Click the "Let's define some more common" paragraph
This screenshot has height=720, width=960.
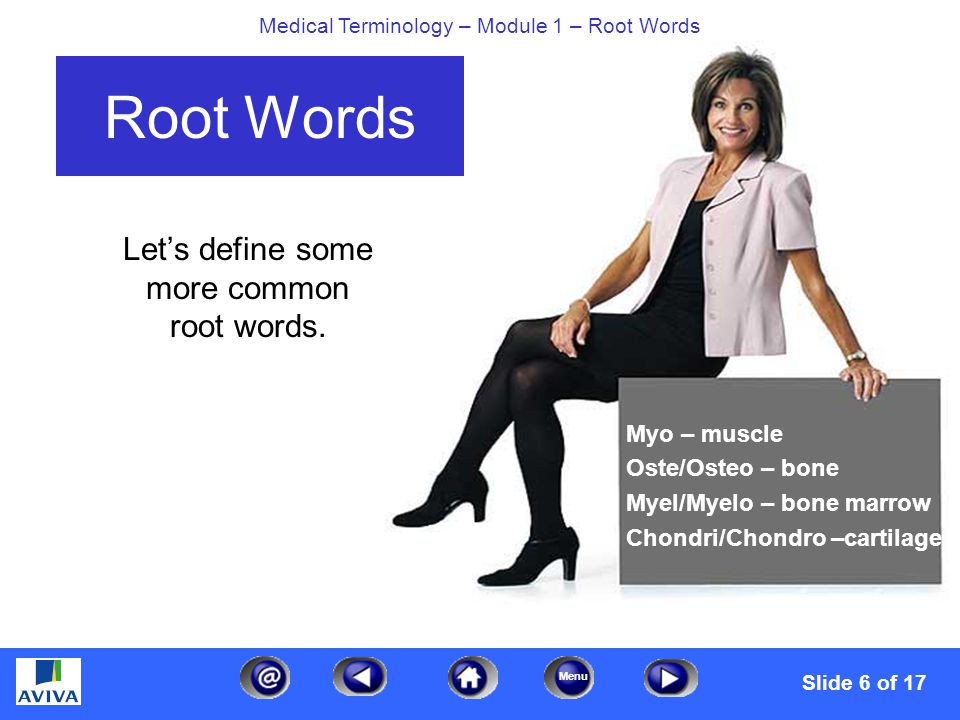247,288
